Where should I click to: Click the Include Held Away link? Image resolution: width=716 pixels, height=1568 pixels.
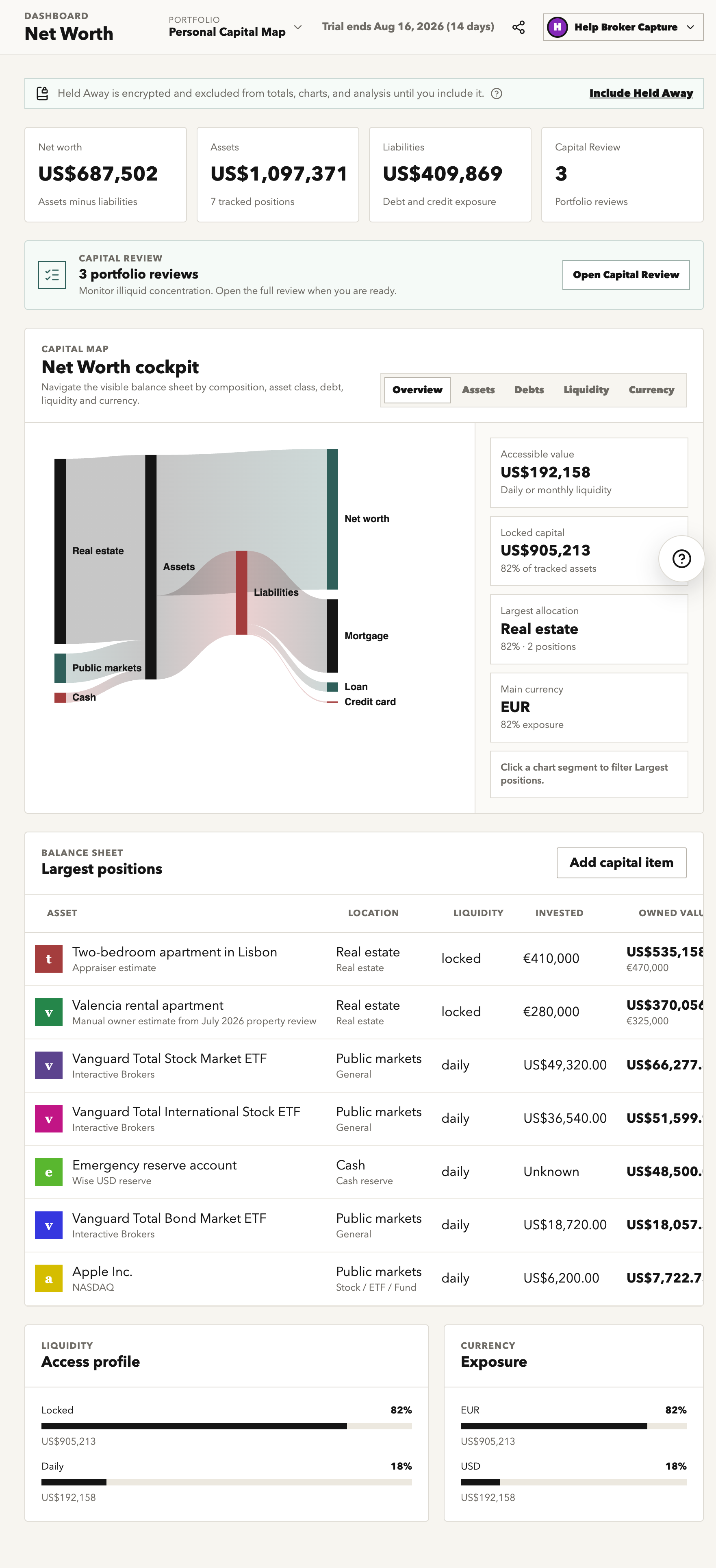(x=640, y=93)
